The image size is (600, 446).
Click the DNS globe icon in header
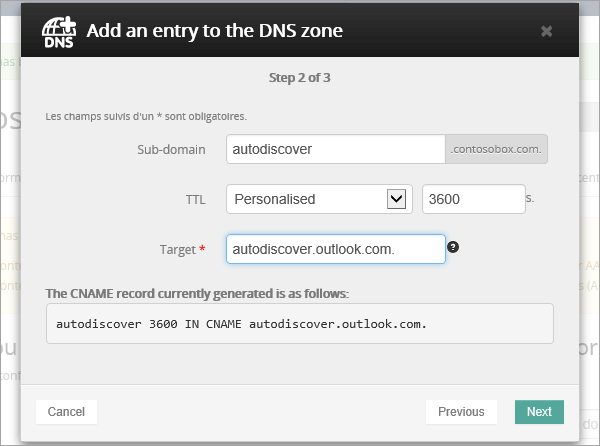(58, 31)
